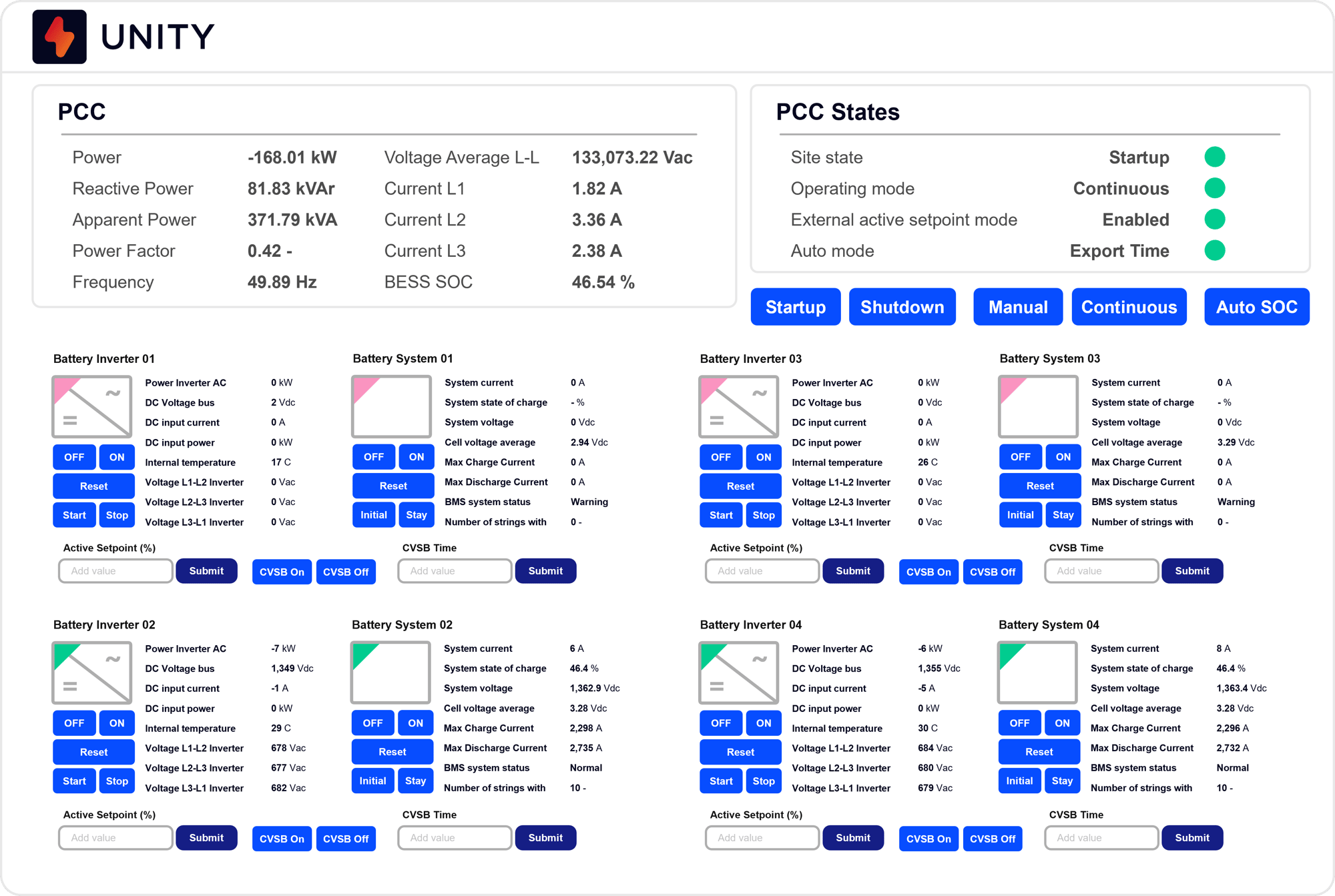Reset Battery Inverter 02
The width and height of the screenshot is (1335, 896).
(x=93, y=752)
